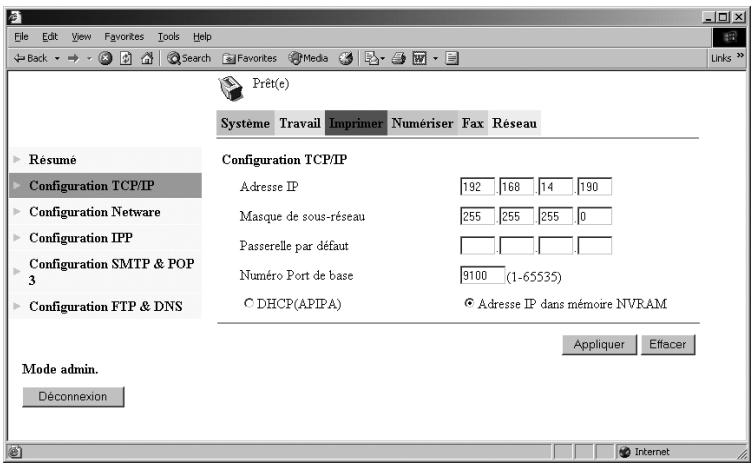Open the Résumé sidebar link
The height and width of the screenshot is (465, 754).
pos(52,160)
